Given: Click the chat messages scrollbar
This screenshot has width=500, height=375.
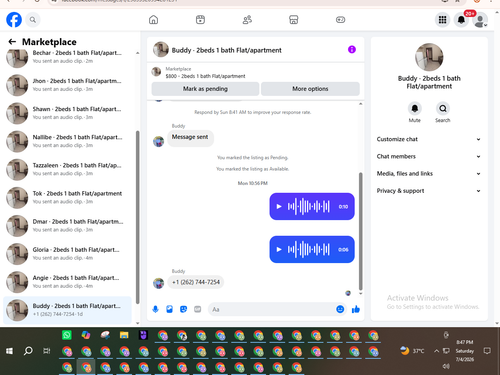Looking at the screenshot, I should tap(360, 231).
